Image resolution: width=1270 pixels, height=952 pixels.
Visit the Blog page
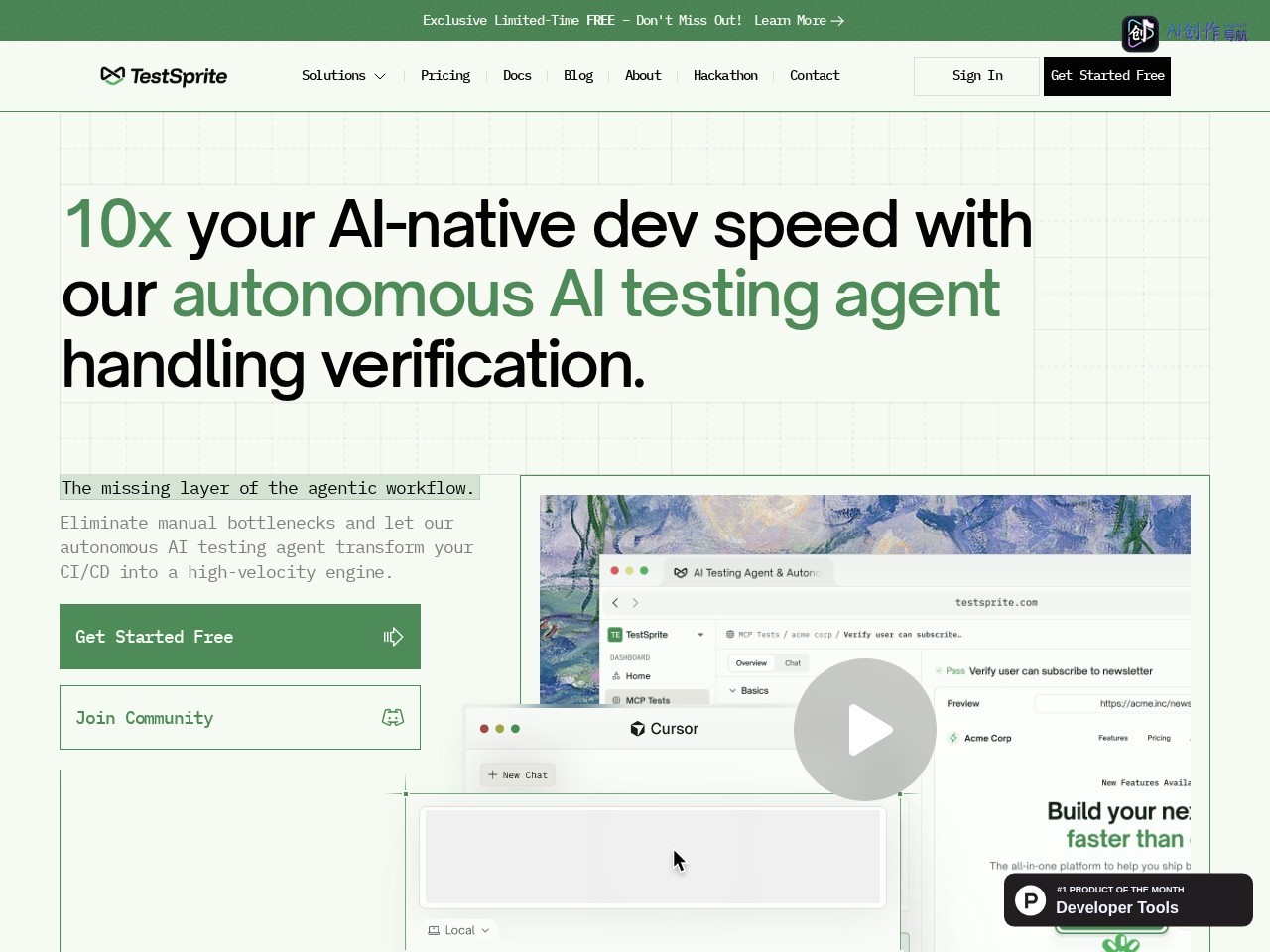tap(578, 76)
